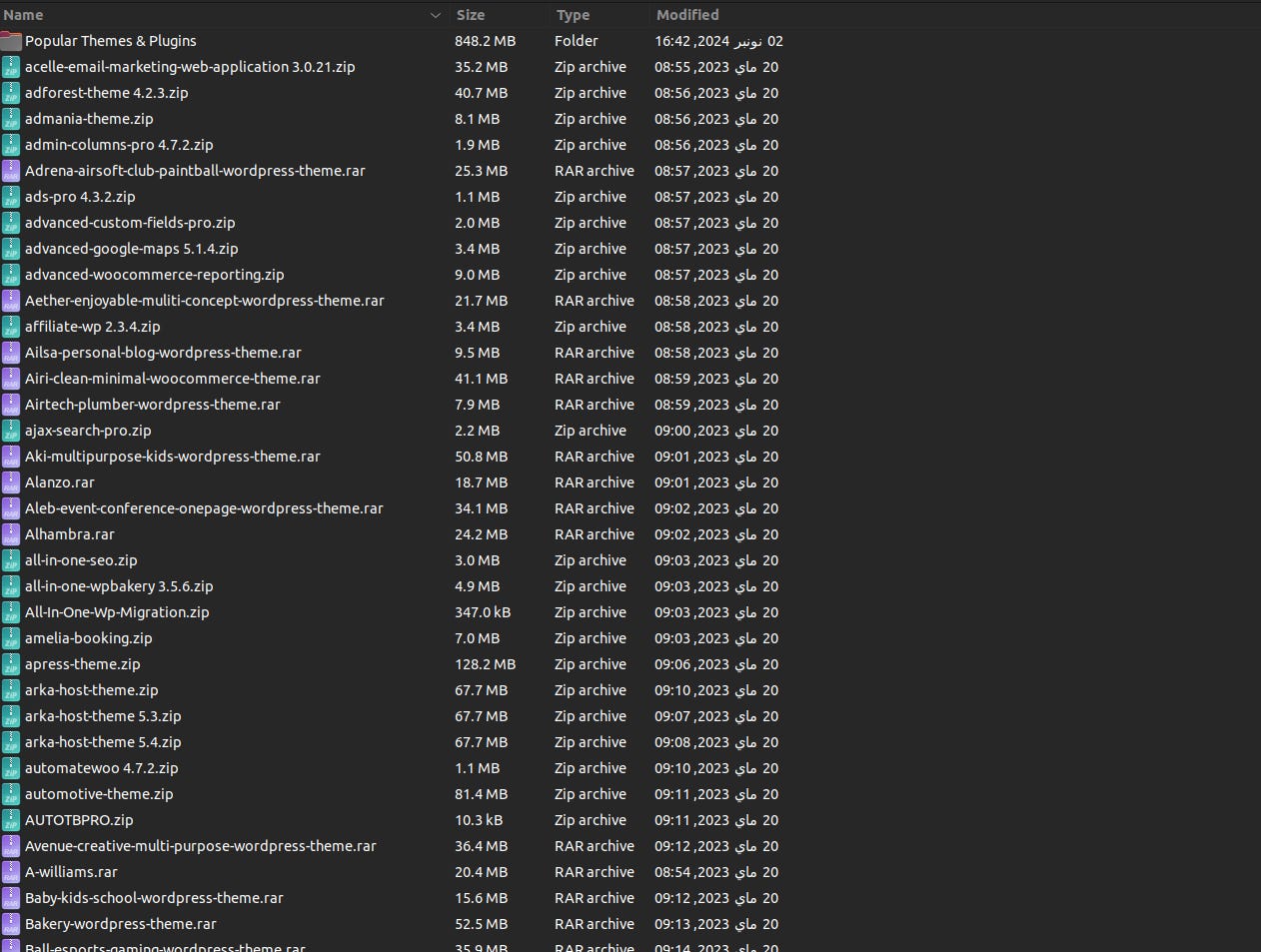This screenshot has width=1261, height=952.
Task: Click the 52.5 MB size value
Action: (482, 924)
